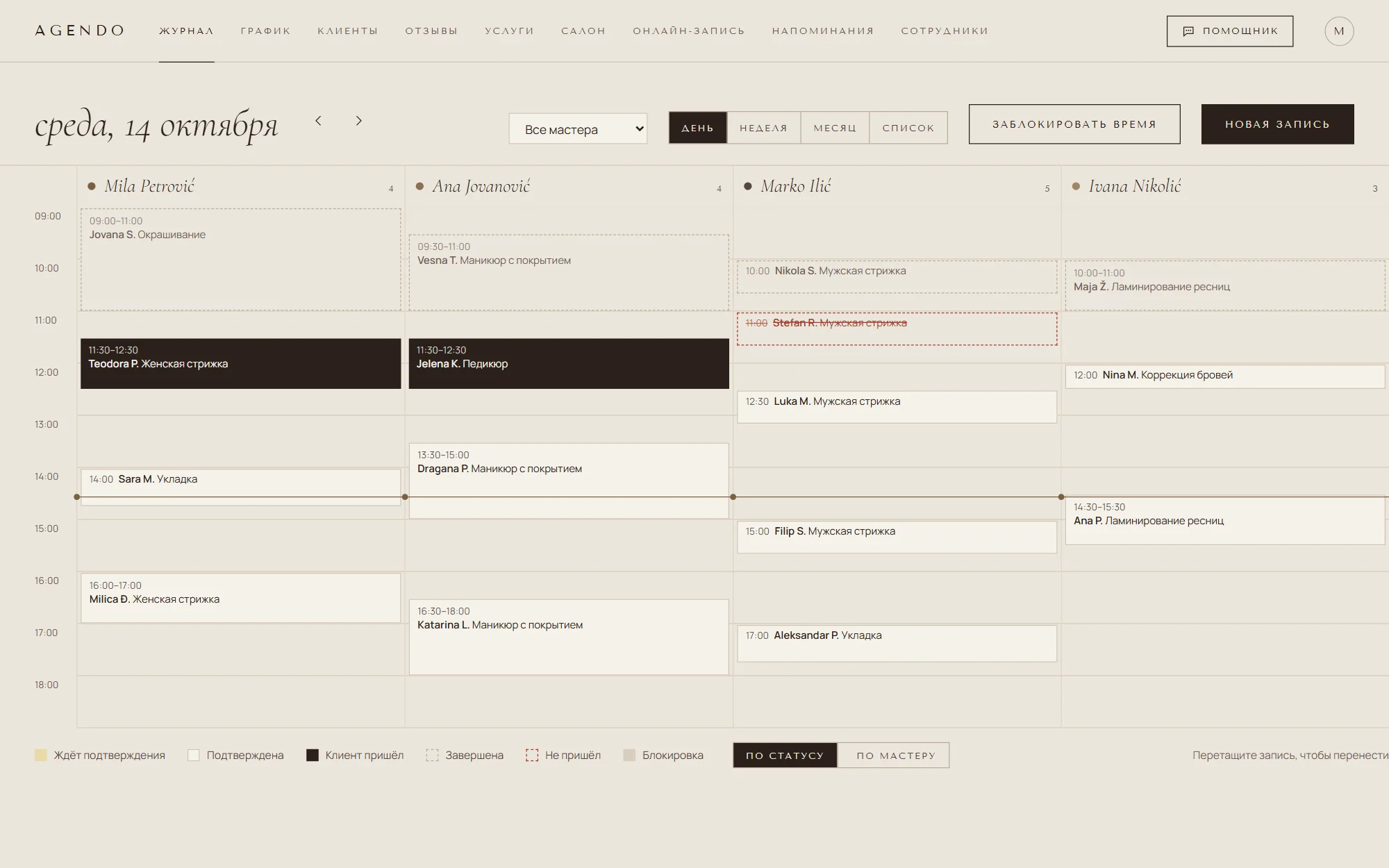Open the Сотрудники tab
The image size is (1389, 868).
pyautogui.click(x=945, y=31)
